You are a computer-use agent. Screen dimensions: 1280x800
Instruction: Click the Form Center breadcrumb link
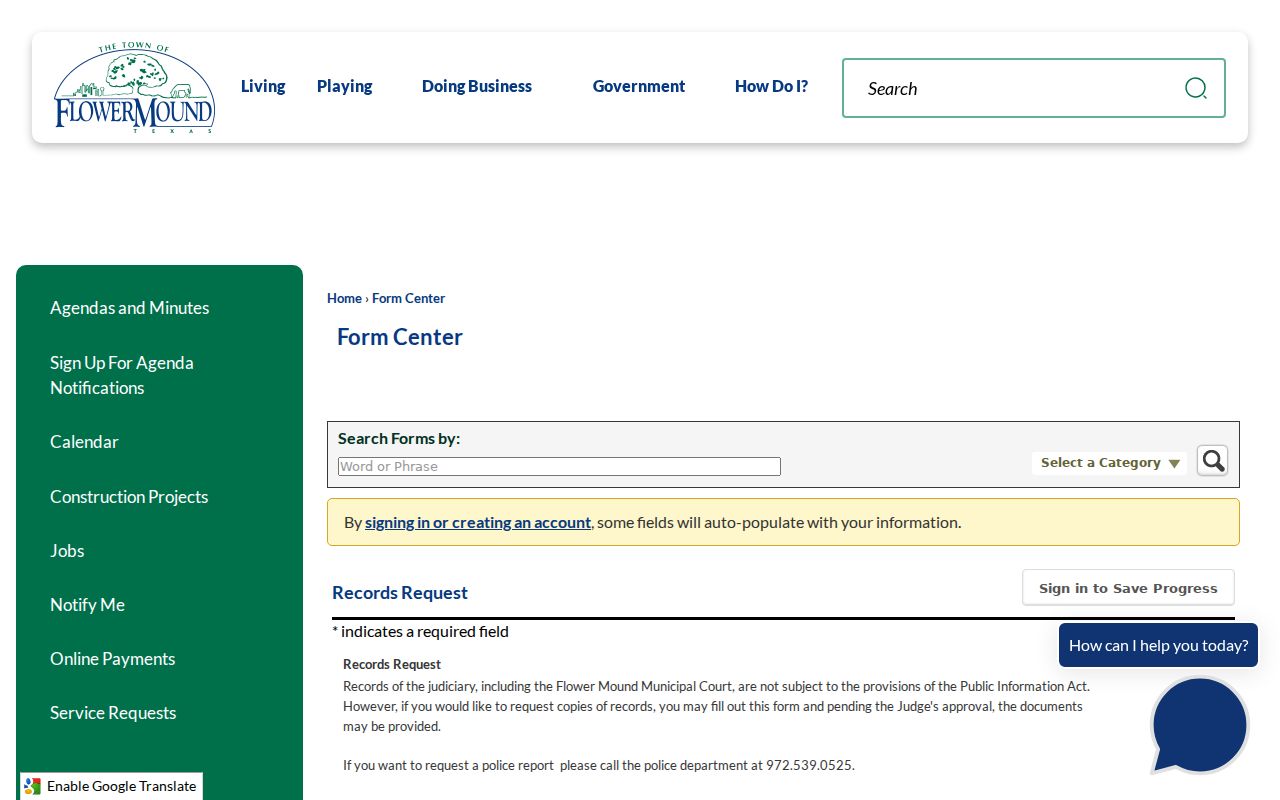(x=408, y=298)
